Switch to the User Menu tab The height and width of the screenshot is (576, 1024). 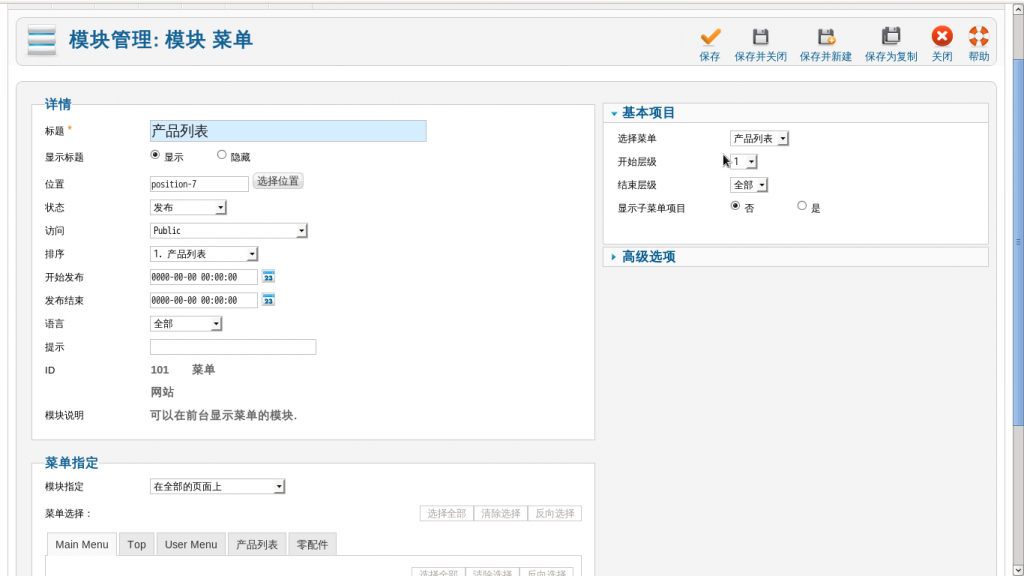pyautogui.click(x=190, y=544)
